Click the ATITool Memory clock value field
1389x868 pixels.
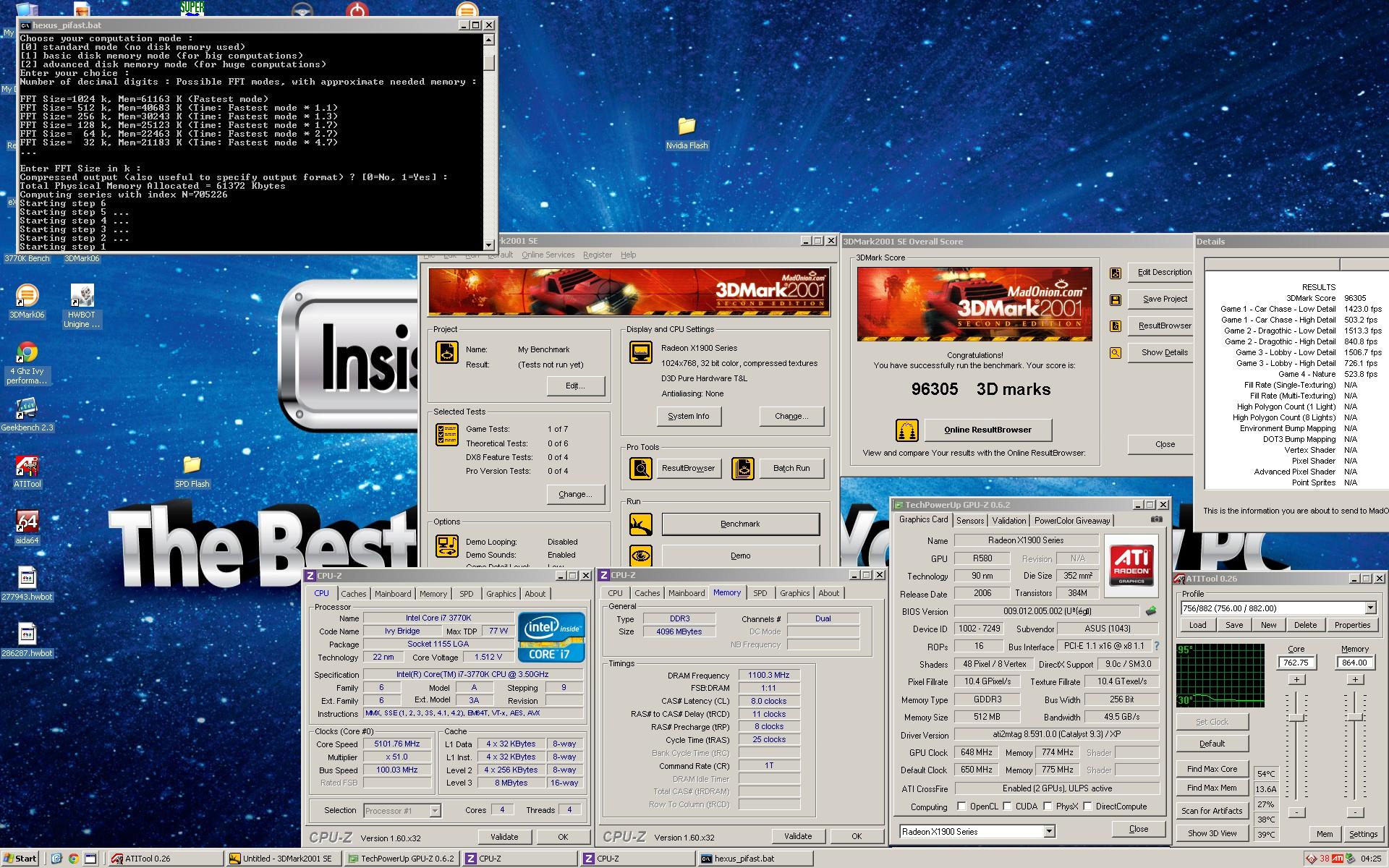(x=1354, y=662)
